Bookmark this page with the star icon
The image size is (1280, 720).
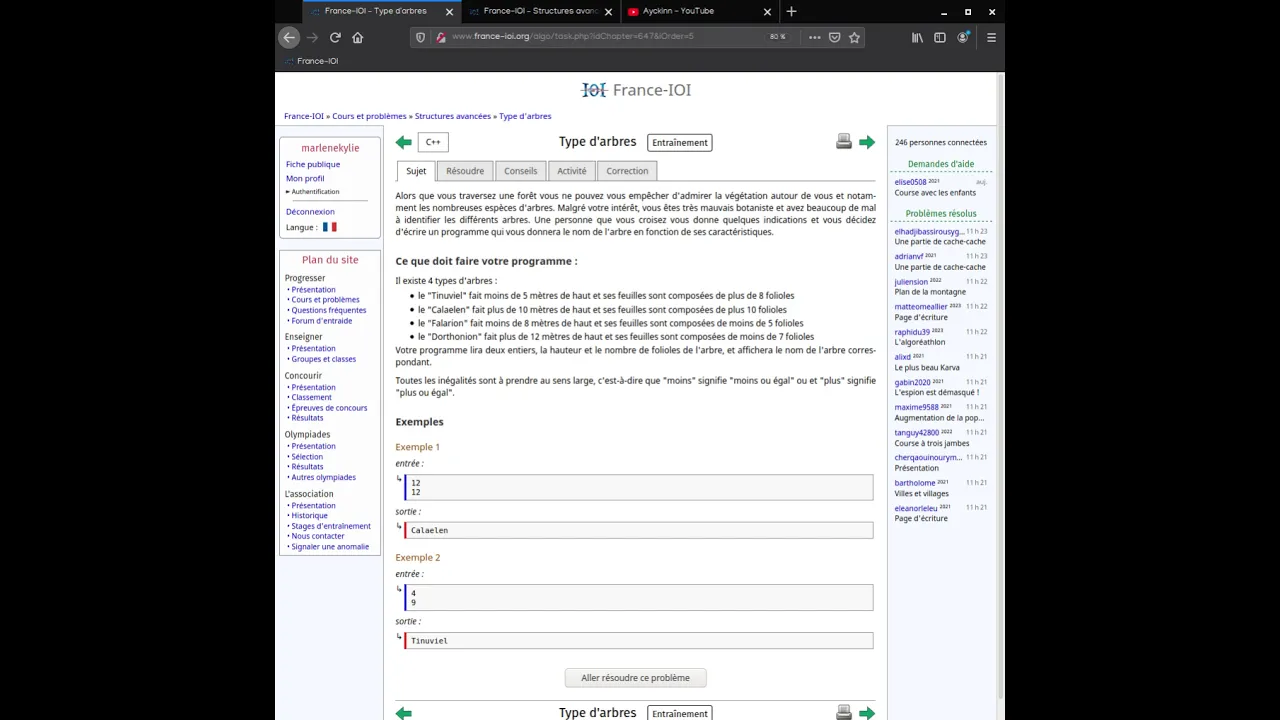(x=854, y=37)
